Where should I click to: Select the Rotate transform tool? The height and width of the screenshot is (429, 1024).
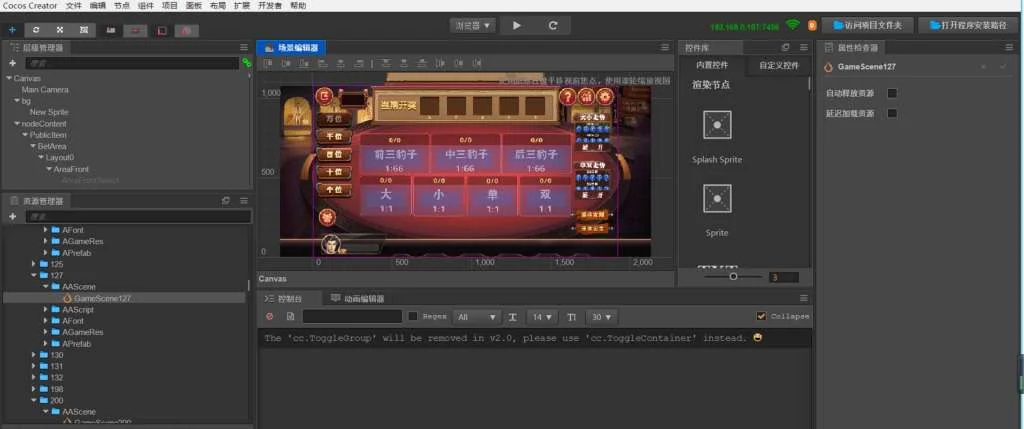(x=36, y=30)
